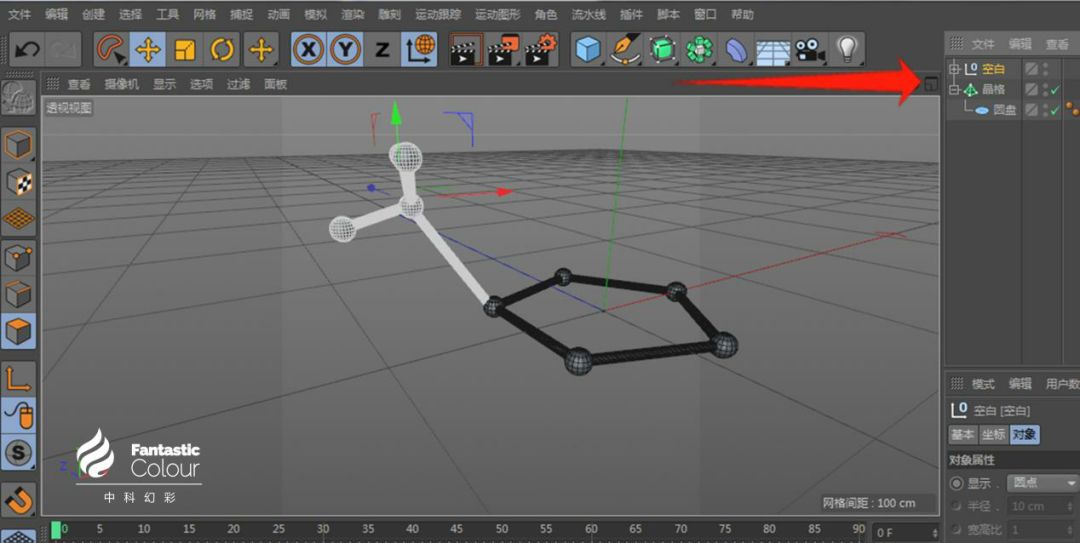Switch coordinate system with globe icon
The width and height of the screenshot is (1080, 543).
(419, 50)
